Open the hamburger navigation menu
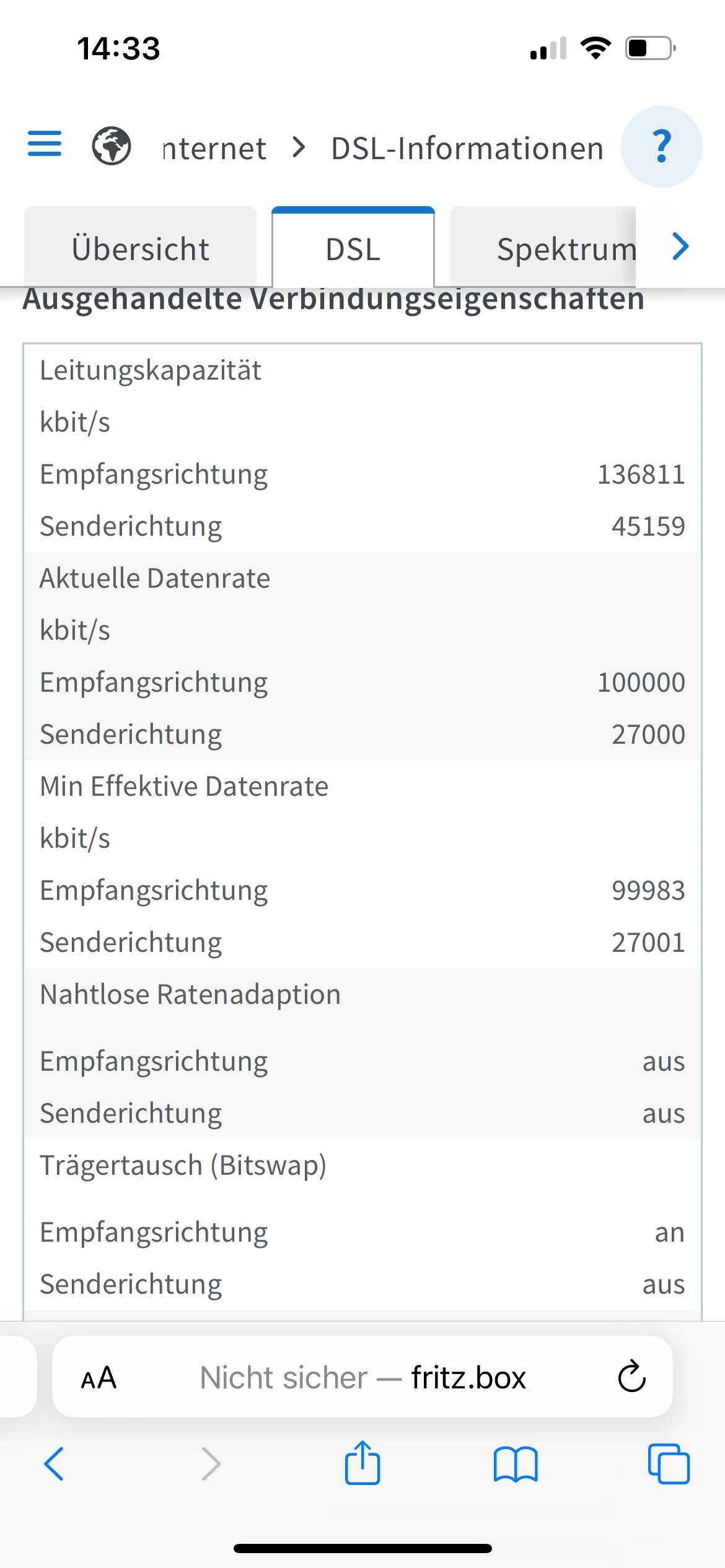Screen dimensions: 725x1568 tap(45, 144)
